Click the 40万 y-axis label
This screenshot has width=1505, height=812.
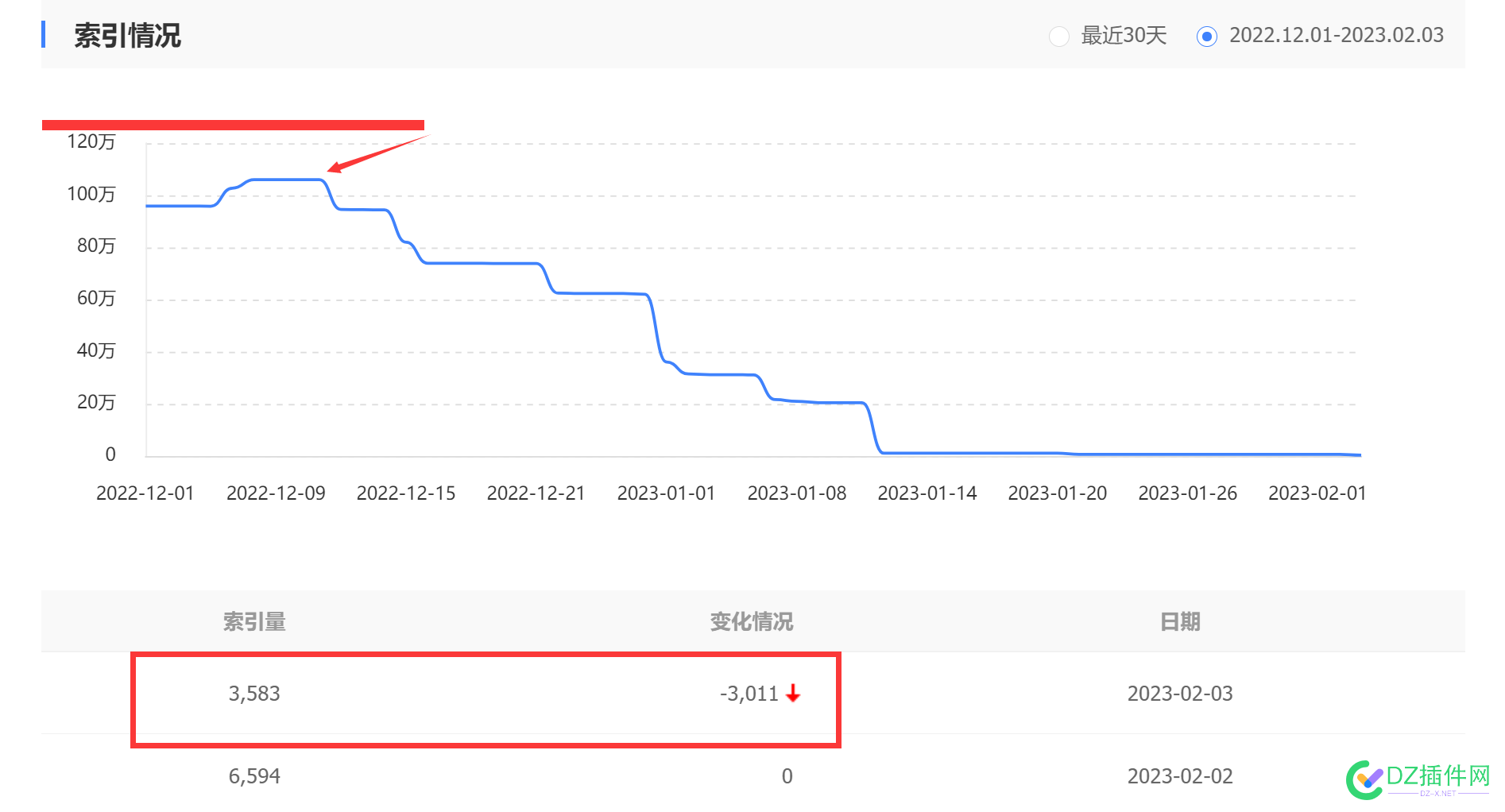coord(96,350)
